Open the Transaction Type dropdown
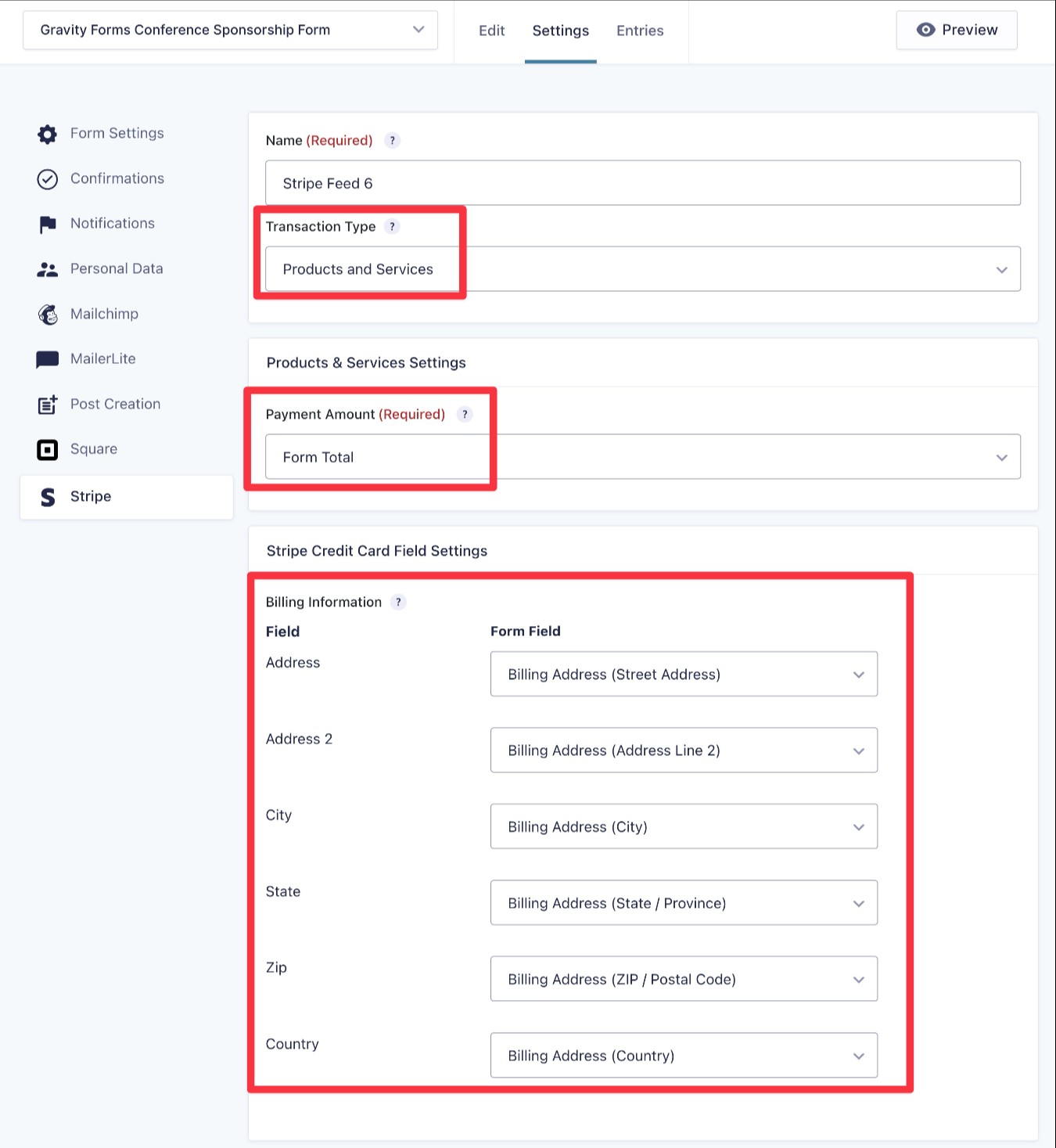1056x1148 pixels. click(x=1002, y=269)
